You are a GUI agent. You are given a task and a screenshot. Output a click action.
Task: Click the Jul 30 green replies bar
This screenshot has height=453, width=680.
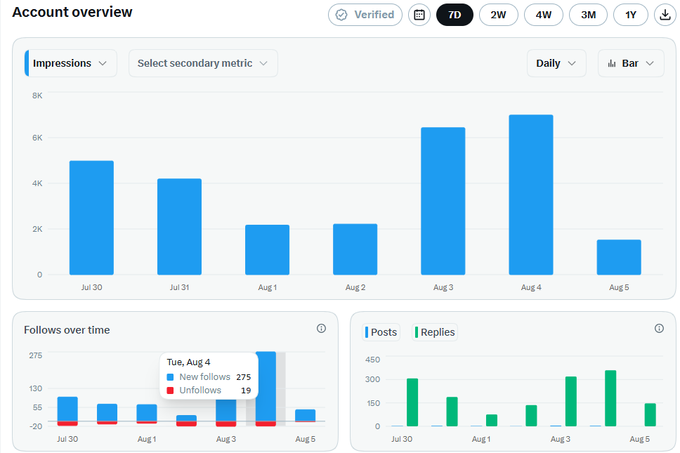[x=412, y=402]
